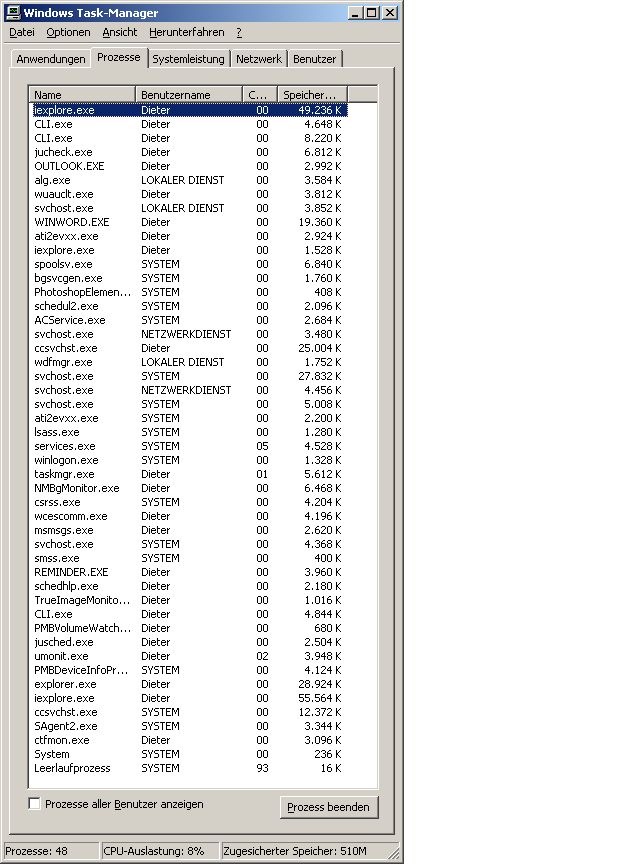Click the Task-Manager title bar icon
640x864 pixels.
pyautogui.click(x=12, y=13)
